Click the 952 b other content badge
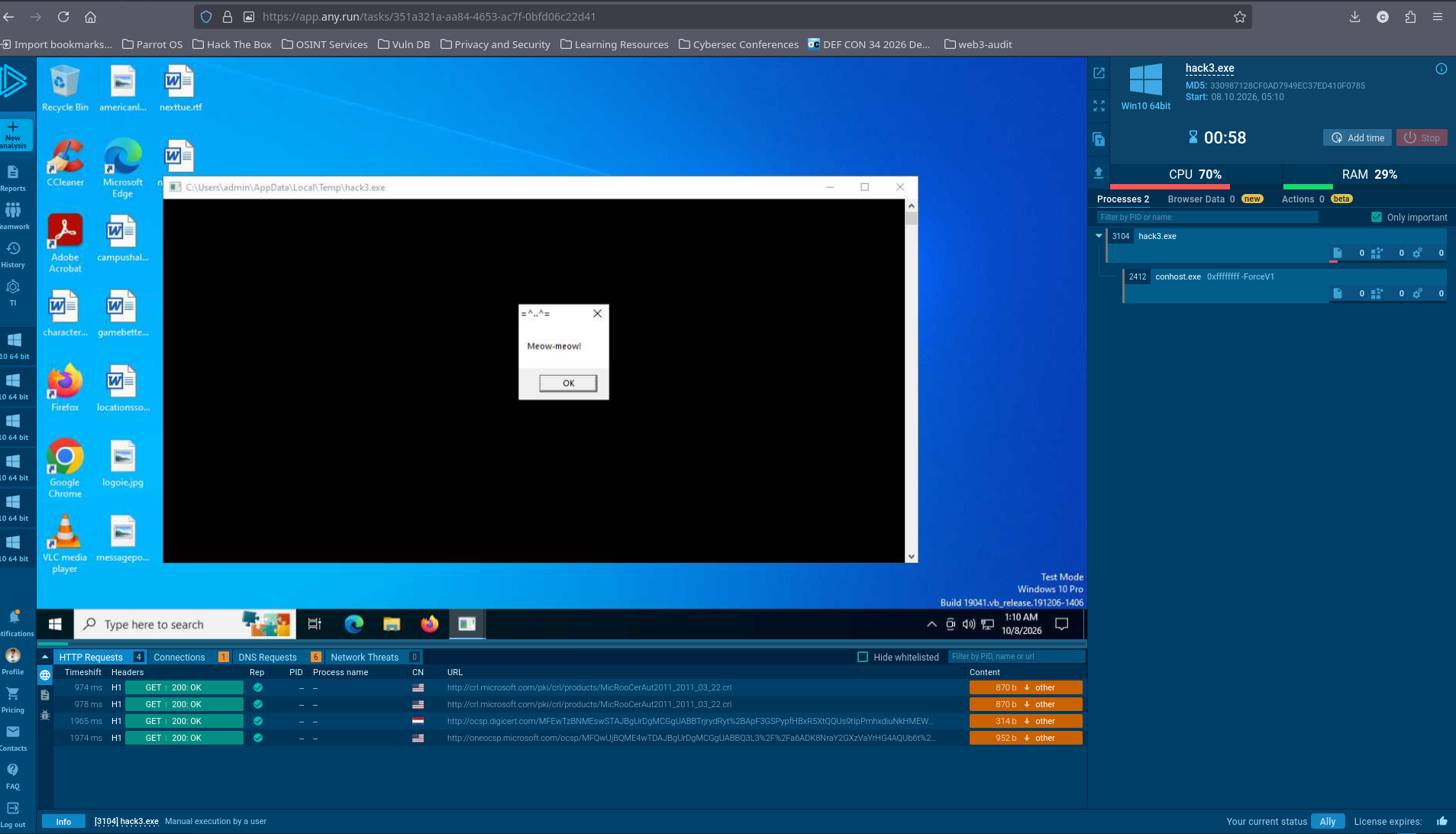This screenshot has height=834, width=1456. point(1025,738)
